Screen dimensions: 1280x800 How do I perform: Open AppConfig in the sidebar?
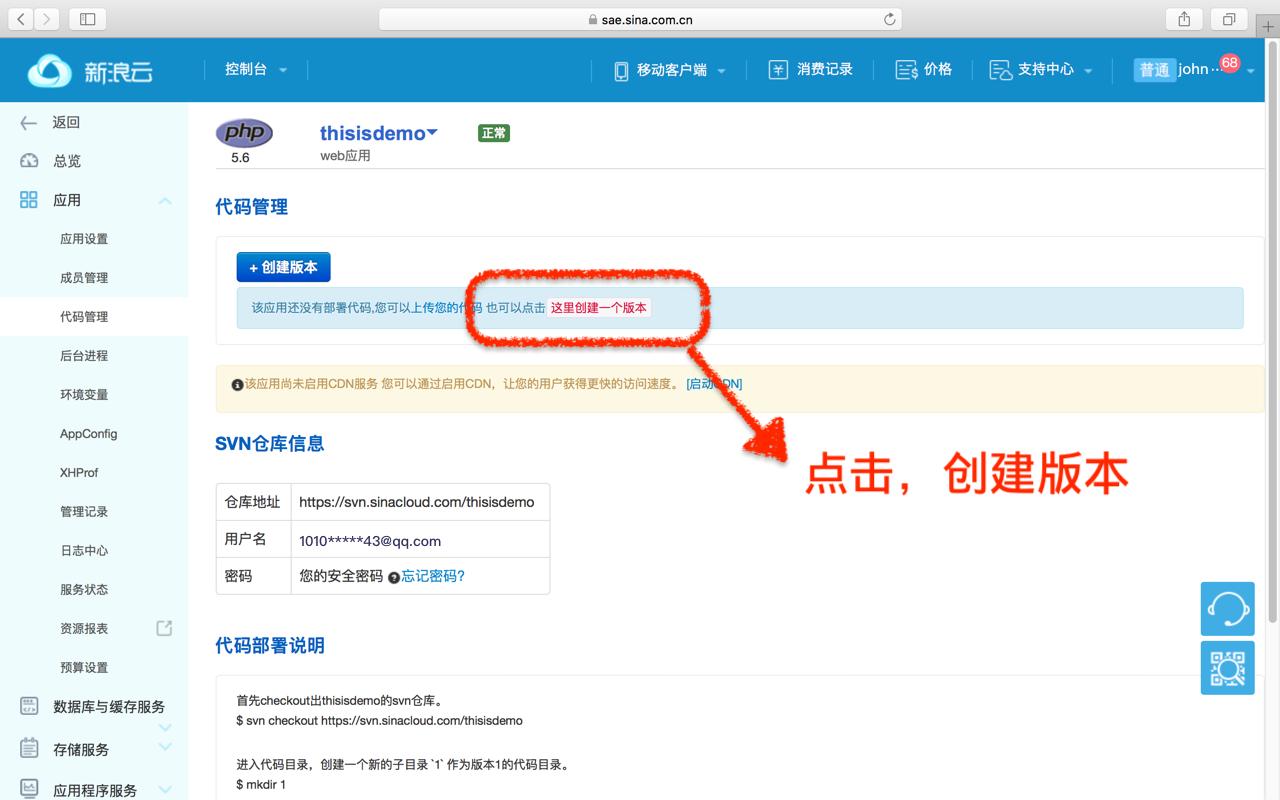pos(88,434)
